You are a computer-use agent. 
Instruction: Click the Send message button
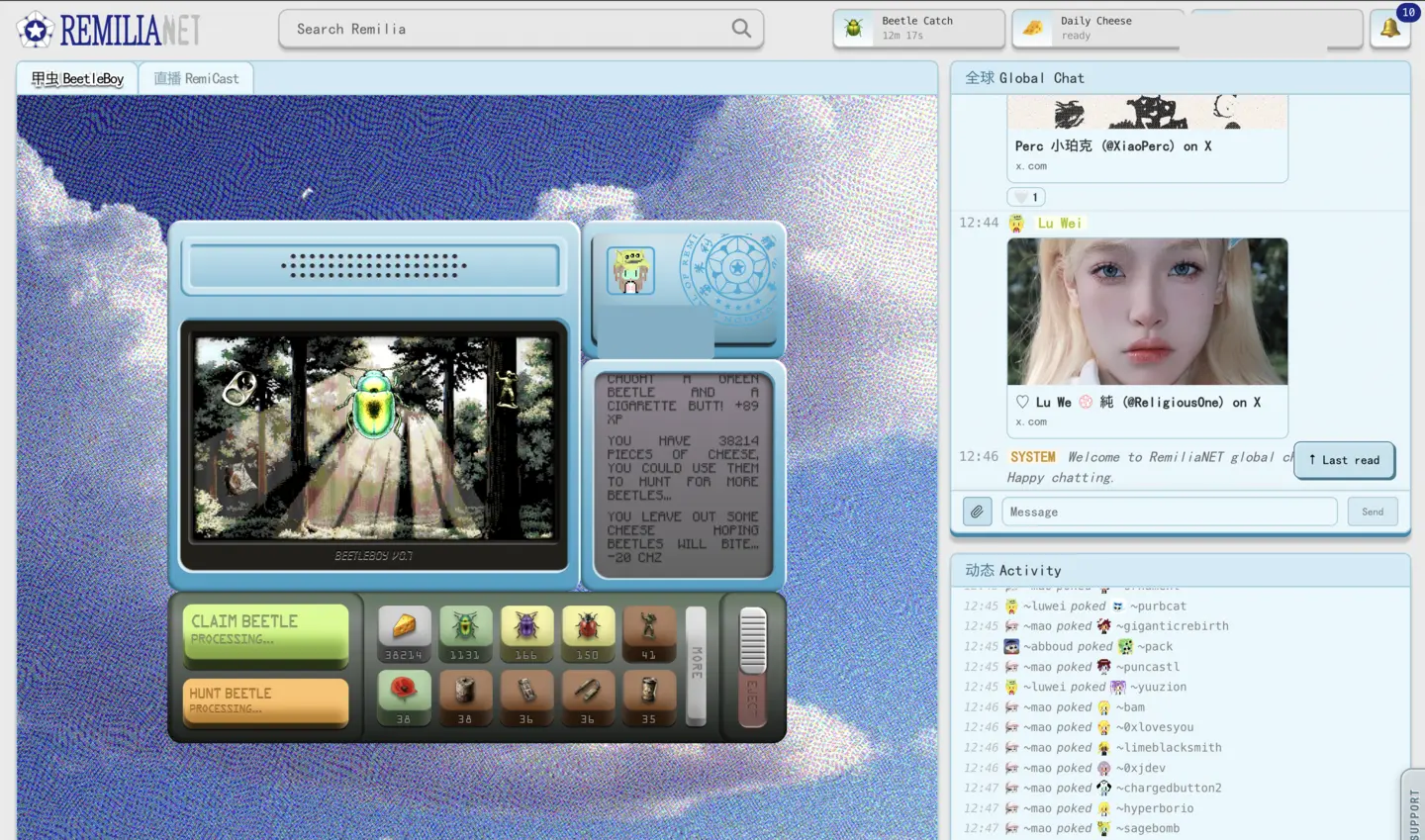point(1373,512)
